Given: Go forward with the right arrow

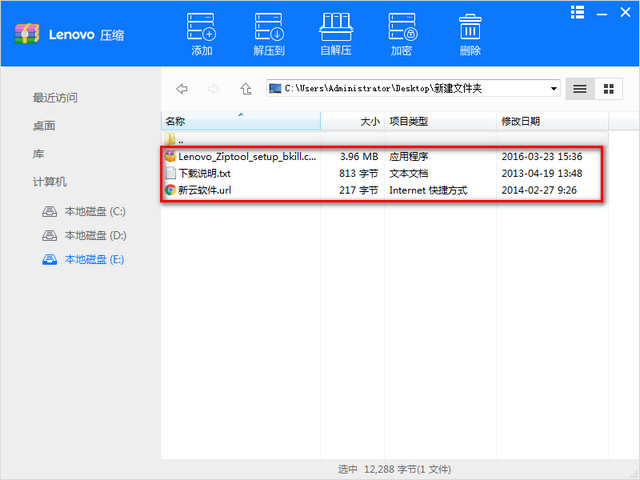Looking at the screenshot, I should click(x=213, y=89).
